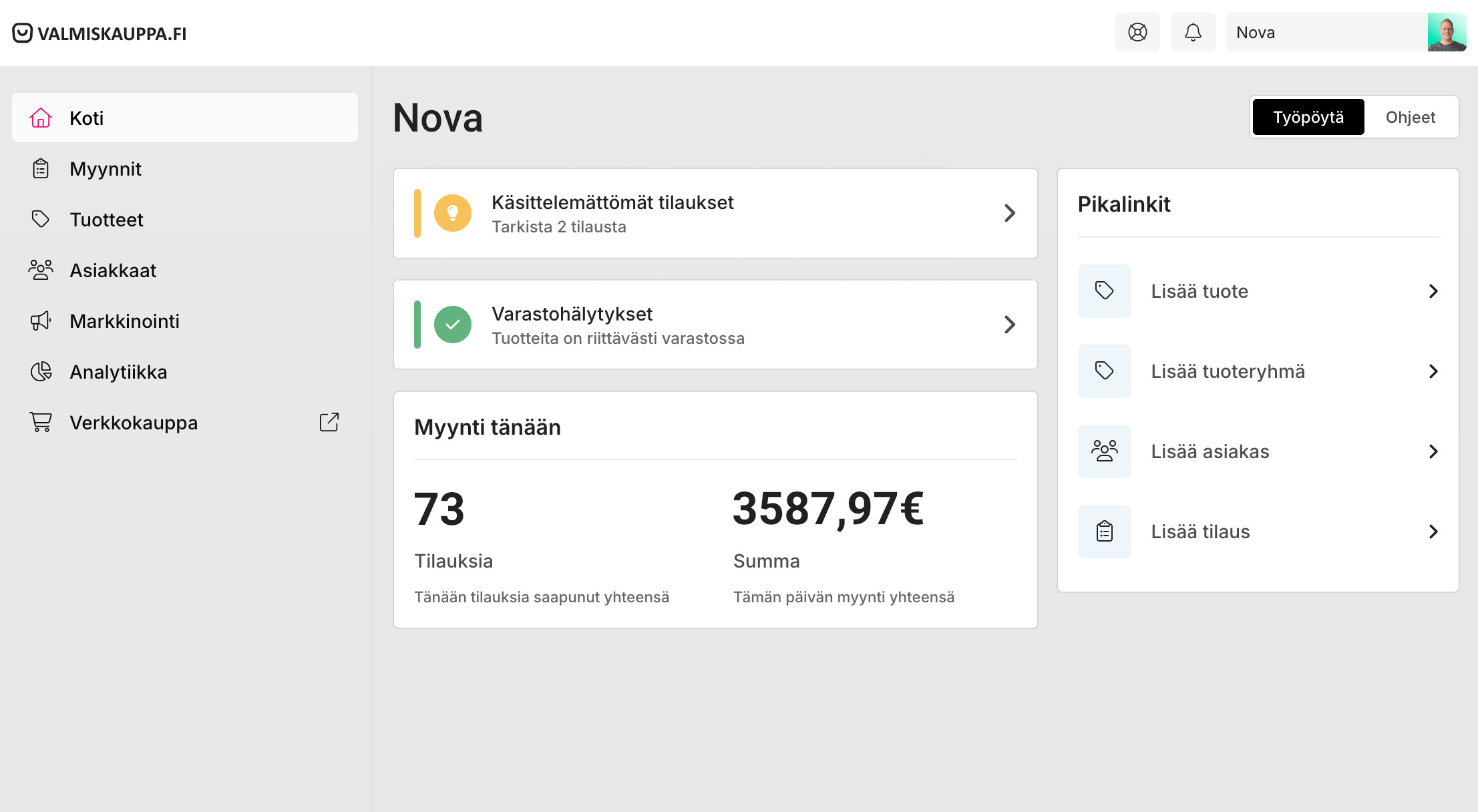The height and width of the screenshot is (812, 1478).
Task: Click the Analytiikka pie chart icon
Action: [x=41, y=372]
